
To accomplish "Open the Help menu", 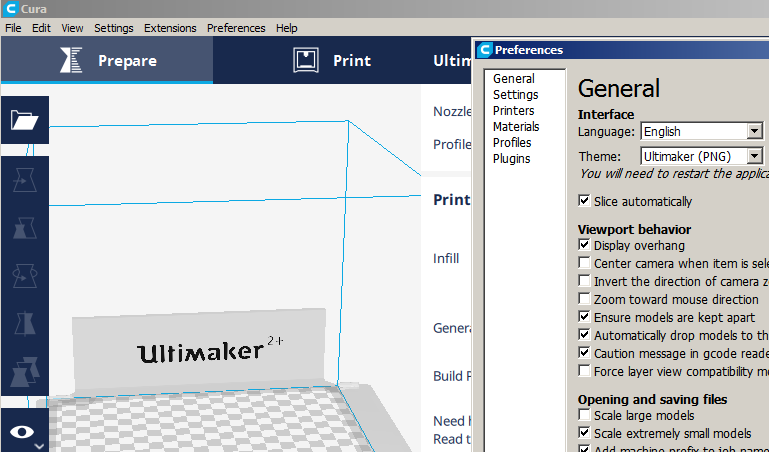I will coord(286,28).
